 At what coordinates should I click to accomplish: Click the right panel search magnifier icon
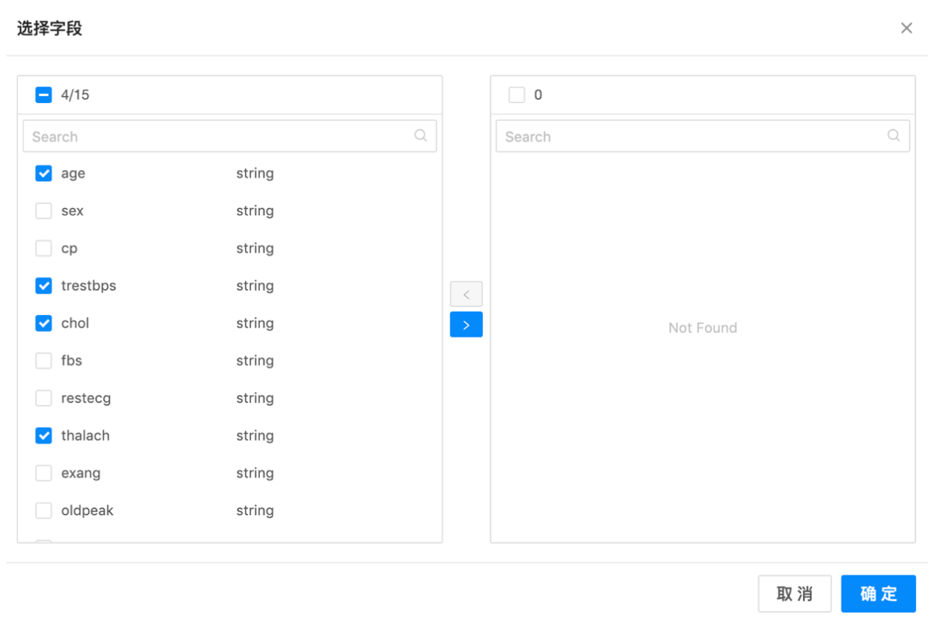click(894, 136)
